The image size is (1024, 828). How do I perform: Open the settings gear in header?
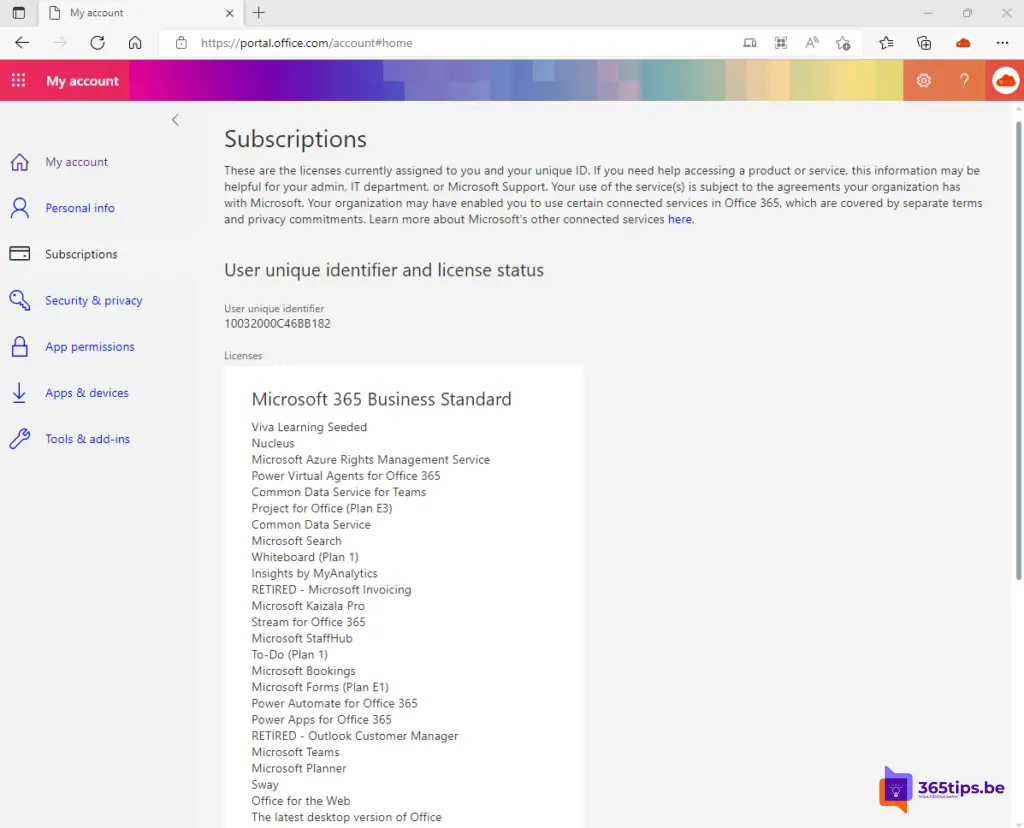[x=923, y=81]
